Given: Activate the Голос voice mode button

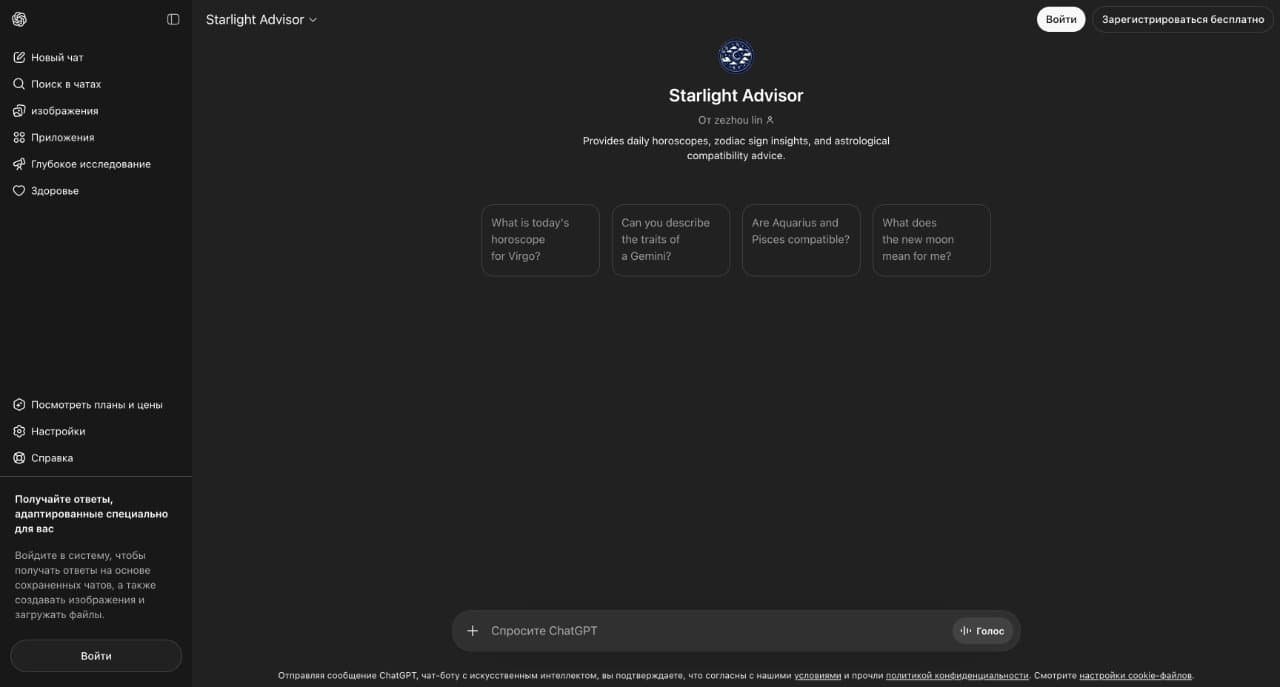Looking at the screenshot, I should click(982, 631).
